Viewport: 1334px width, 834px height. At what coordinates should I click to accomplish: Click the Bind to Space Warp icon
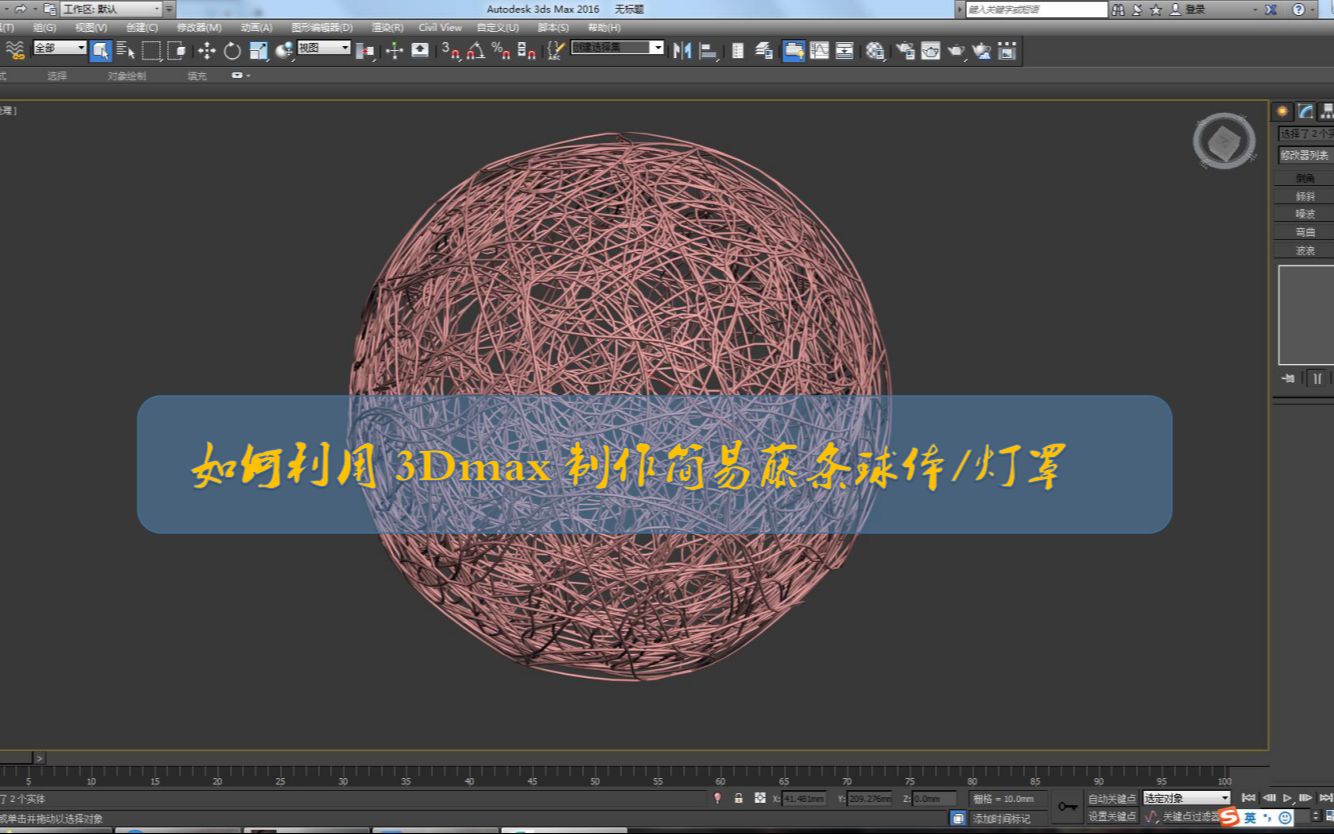coord(14,49)
